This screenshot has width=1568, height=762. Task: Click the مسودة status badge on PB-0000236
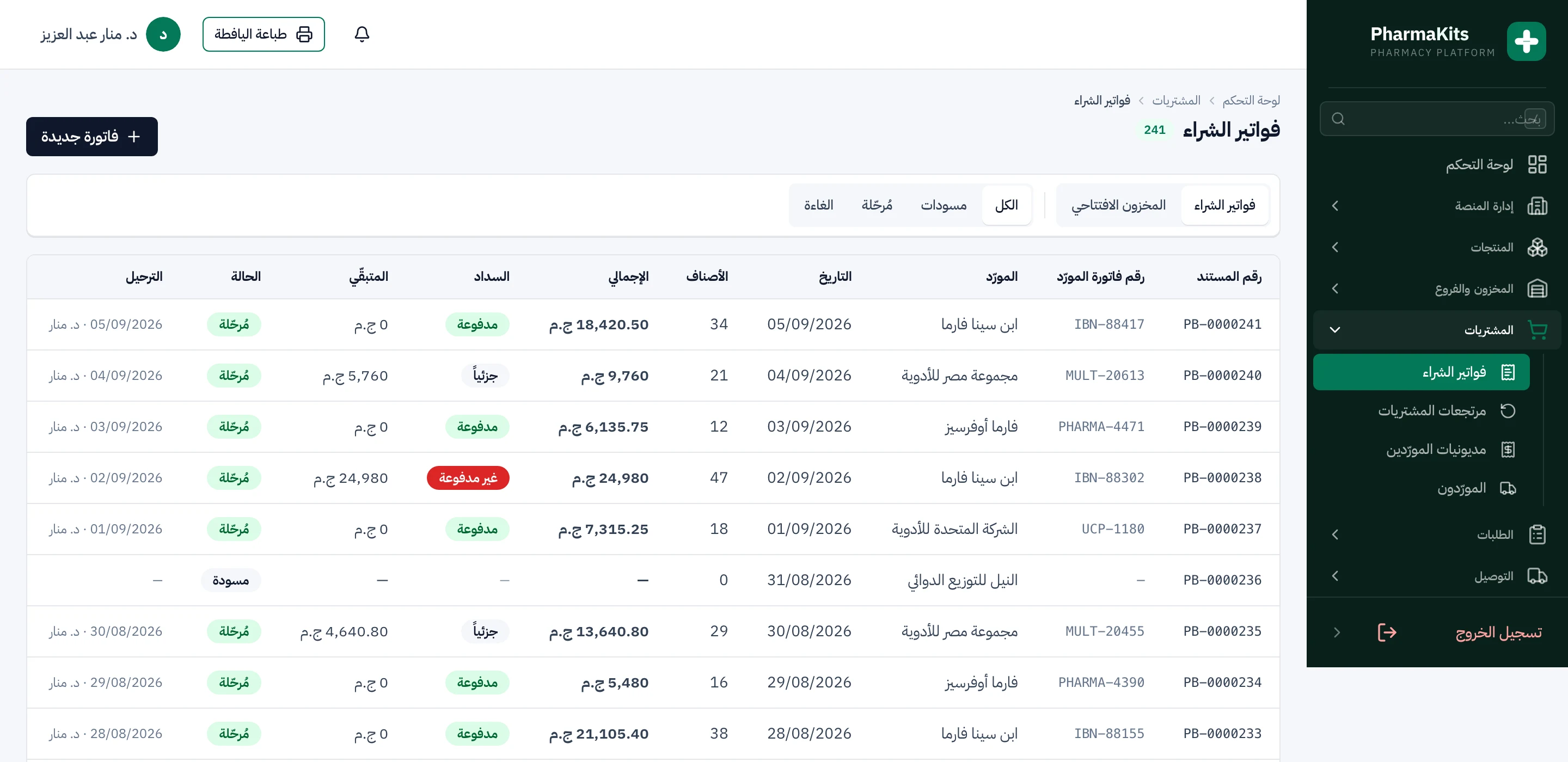[231, 580]
